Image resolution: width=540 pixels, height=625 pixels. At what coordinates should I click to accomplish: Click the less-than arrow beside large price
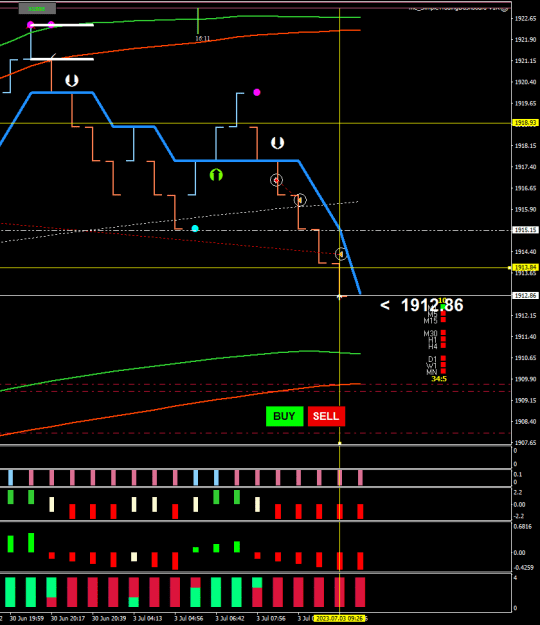pos(385,305)
